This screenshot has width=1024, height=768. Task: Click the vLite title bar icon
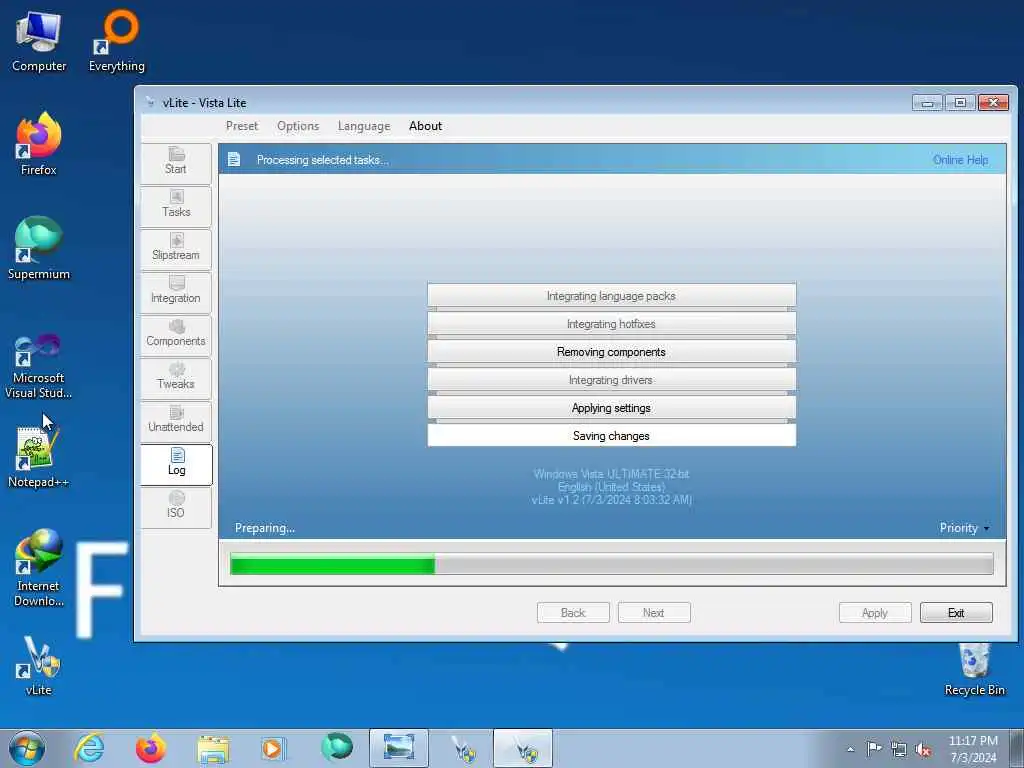click(x=150, y=103)
